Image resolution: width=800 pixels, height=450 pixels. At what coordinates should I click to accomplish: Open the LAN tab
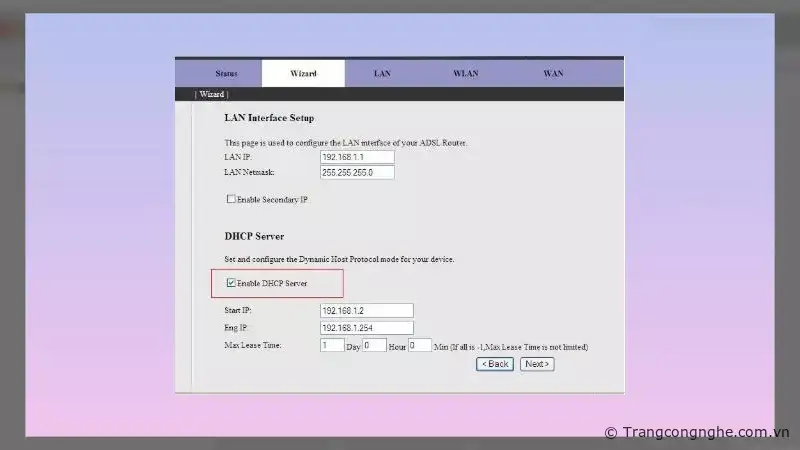[382, 74]
